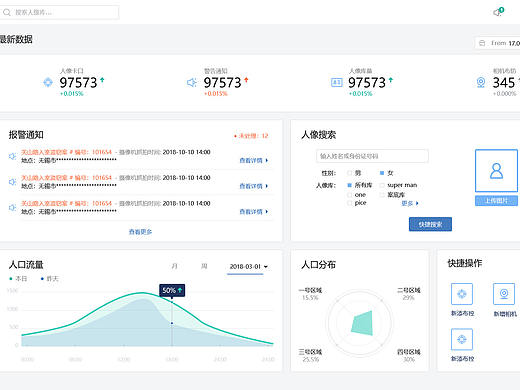This screenshot has width=520, height=390.
Task: Focus the top portrait search input field
Action: pyautogui.click(x=60, y=12)
